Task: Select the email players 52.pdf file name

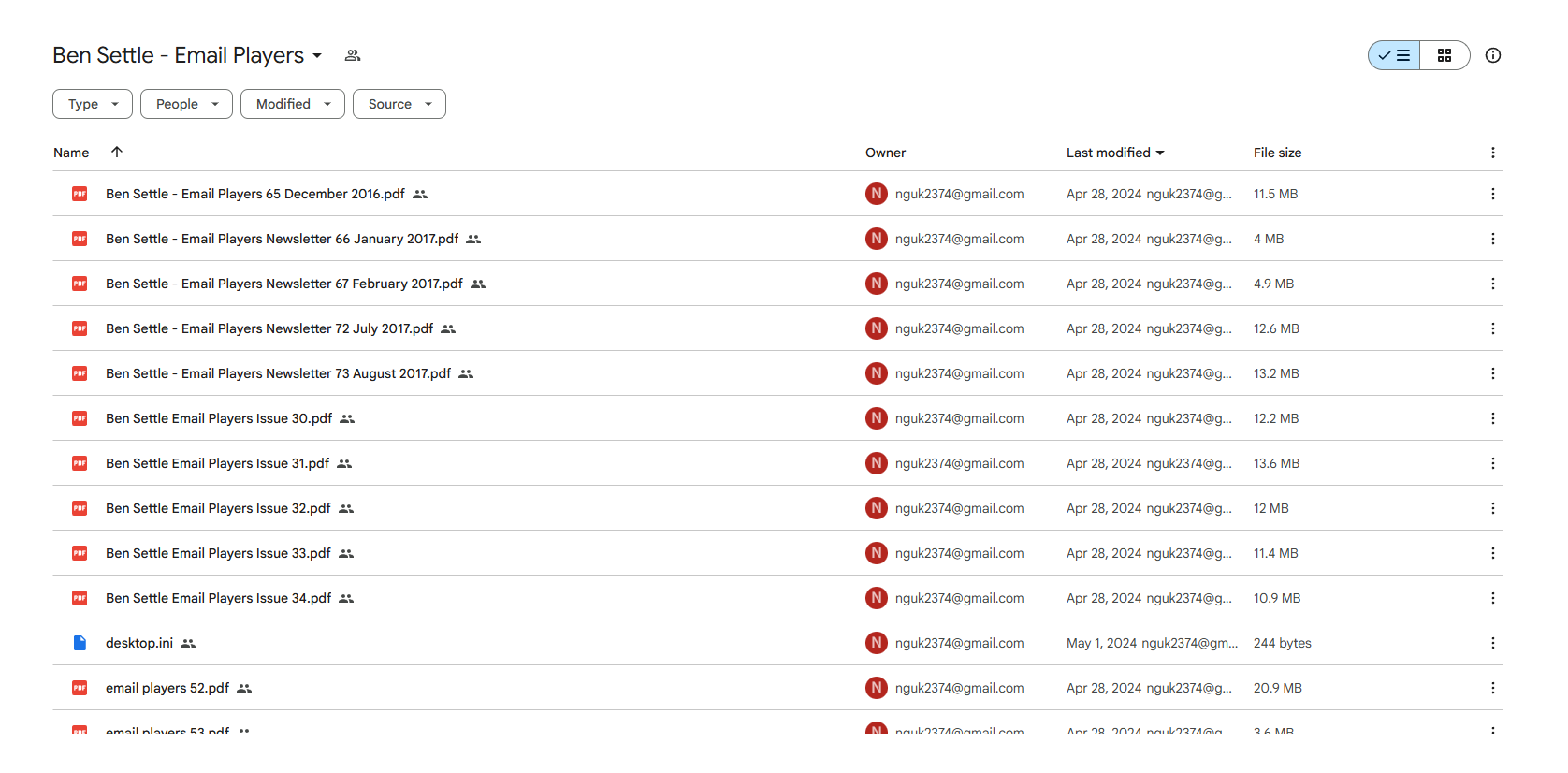Action: (x=167, y=688)
